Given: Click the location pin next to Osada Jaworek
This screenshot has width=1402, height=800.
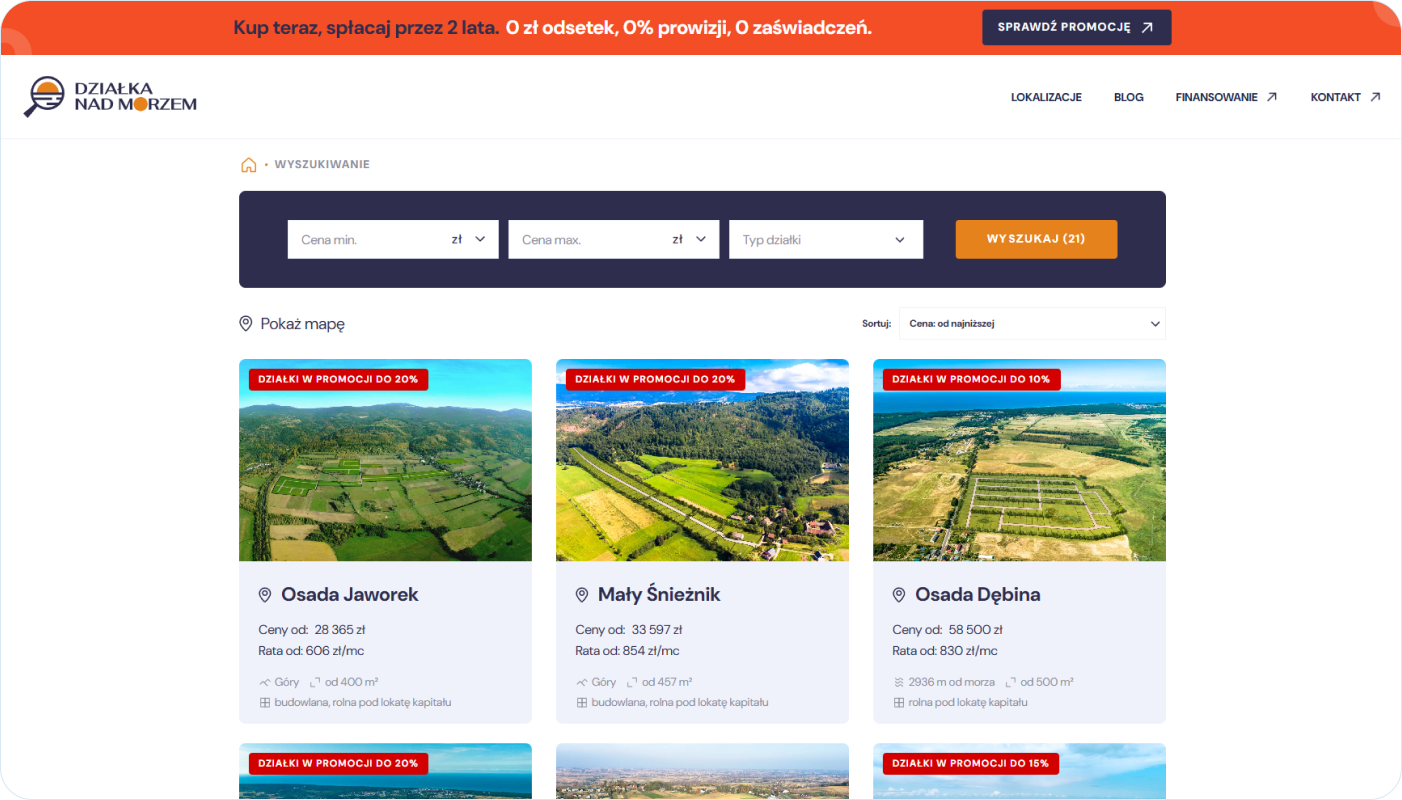Looking at the screenshot, I should pos(265,595).
